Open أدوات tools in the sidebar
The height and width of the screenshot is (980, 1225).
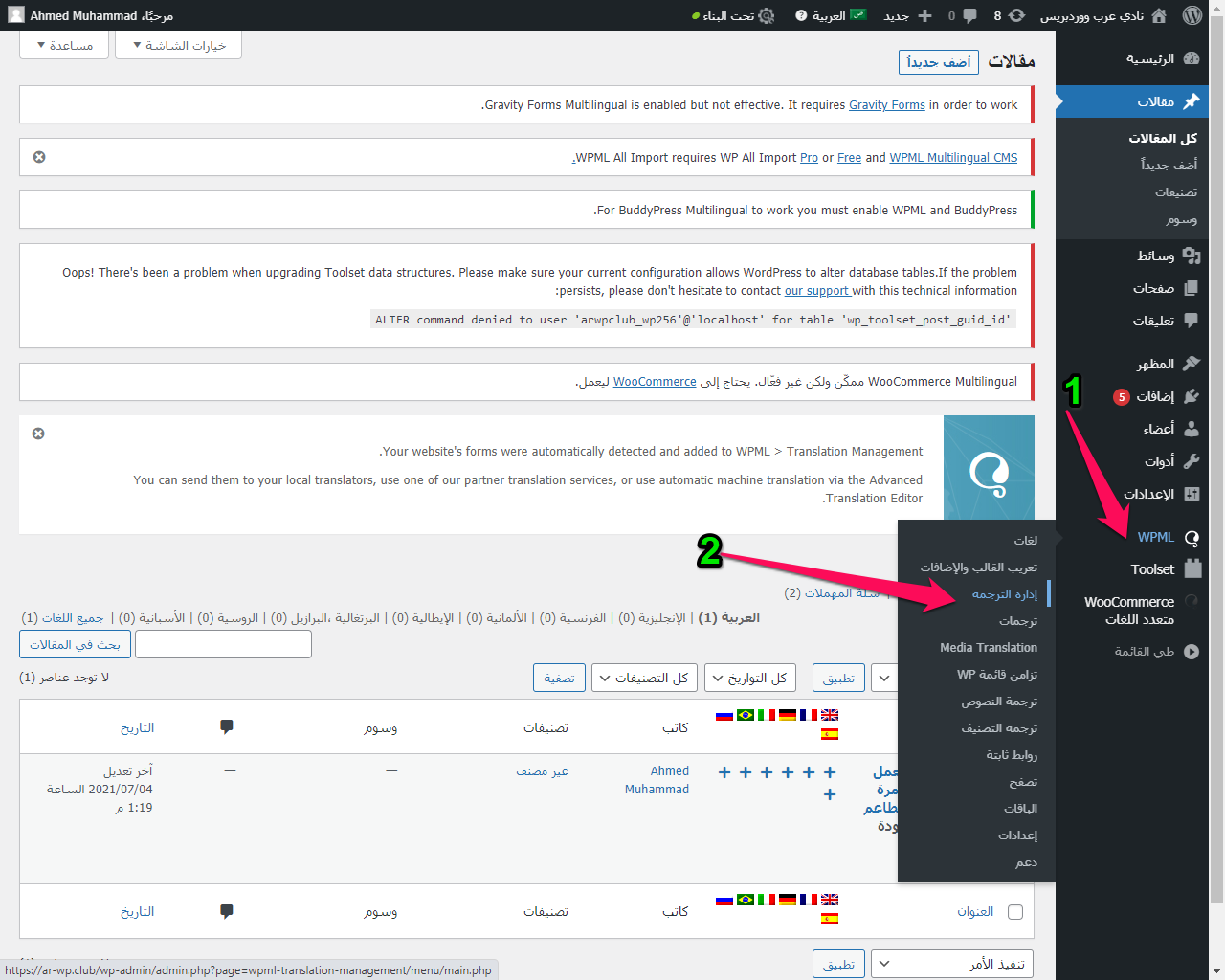coord(1133,461)
